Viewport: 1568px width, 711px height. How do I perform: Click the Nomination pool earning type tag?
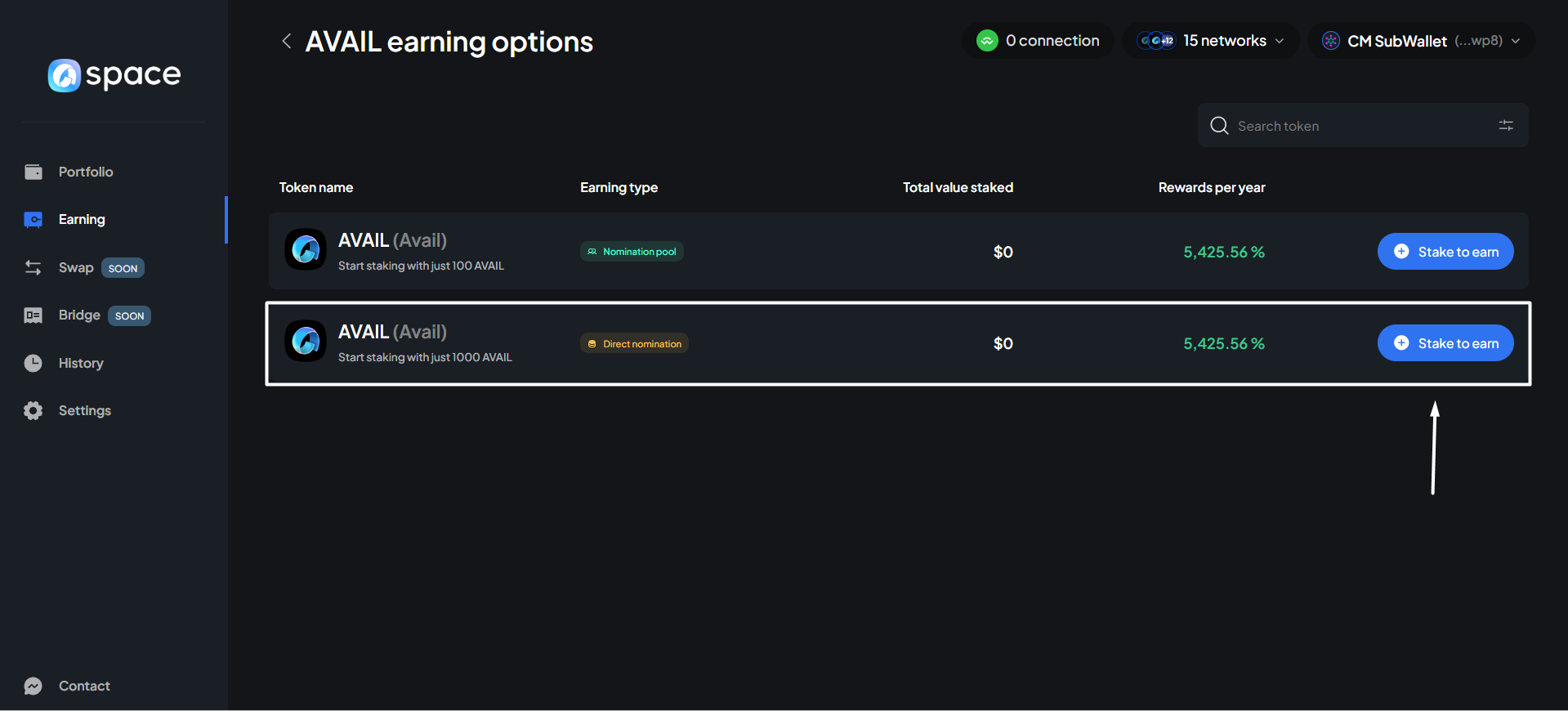[632, 252]
